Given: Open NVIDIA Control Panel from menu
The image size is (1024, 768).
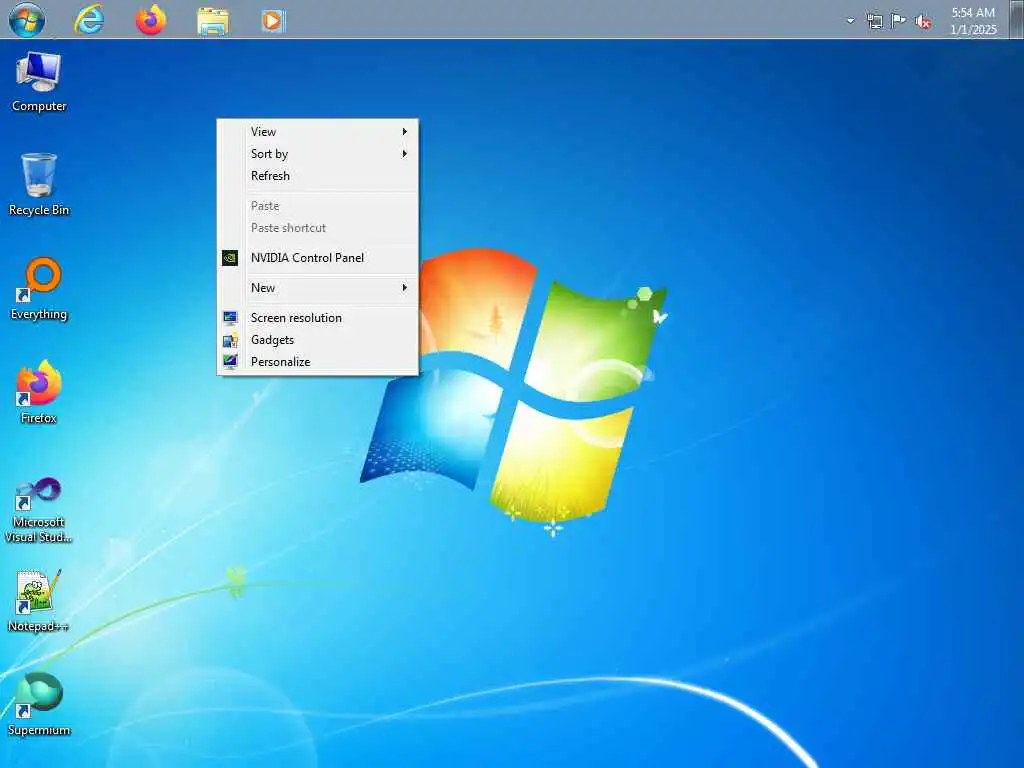Looking at the screenshot, I should 317,257.
